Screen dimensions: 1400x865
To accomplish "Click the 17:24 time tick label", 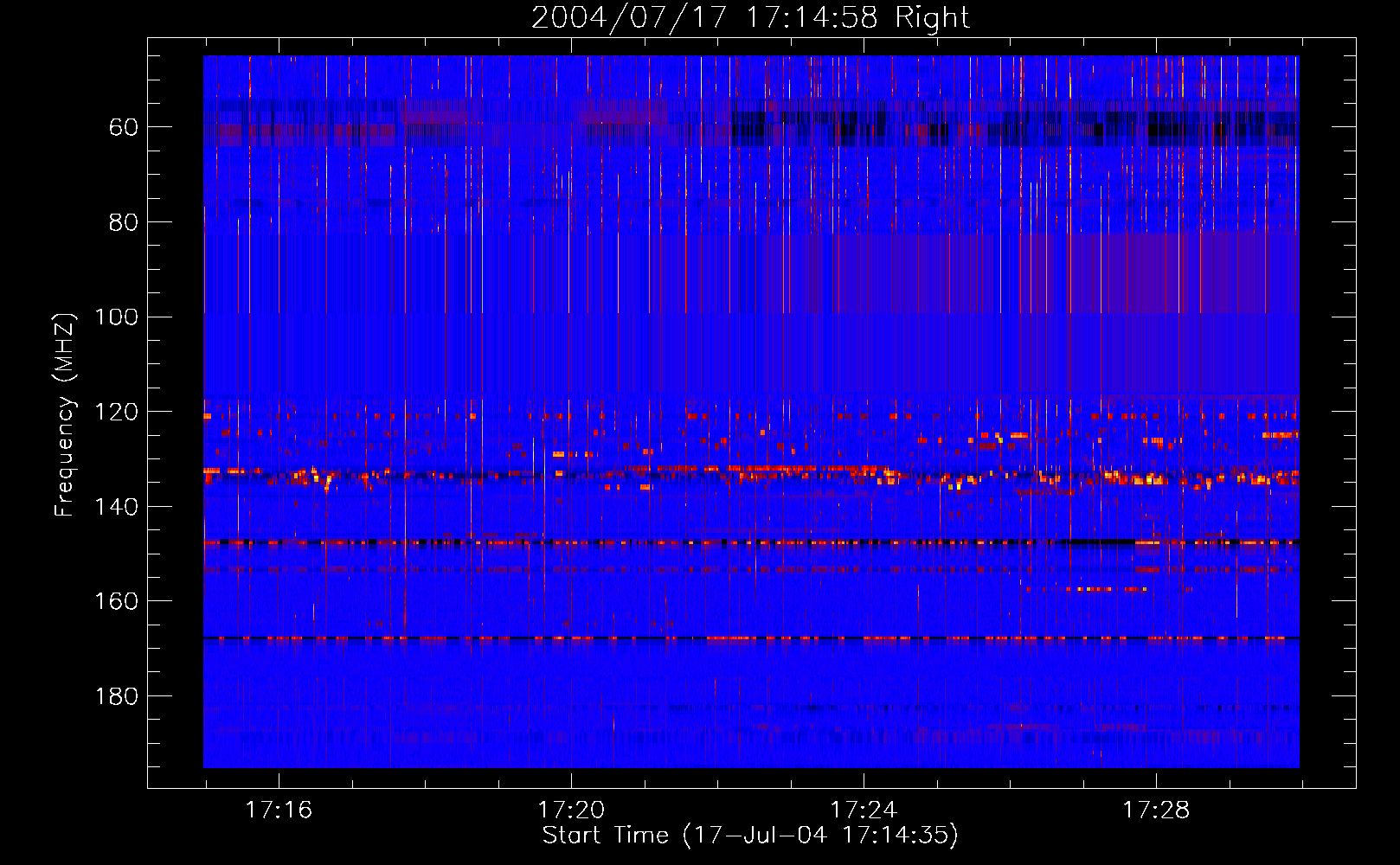I will (864, 811).
